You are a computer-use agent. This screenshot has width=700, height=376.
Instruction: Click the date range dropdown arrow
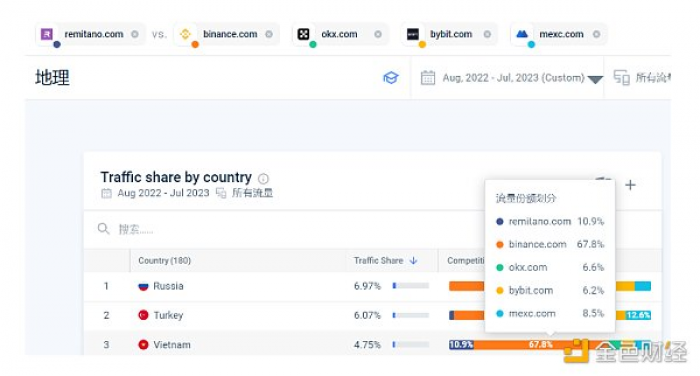pos(595,79)
